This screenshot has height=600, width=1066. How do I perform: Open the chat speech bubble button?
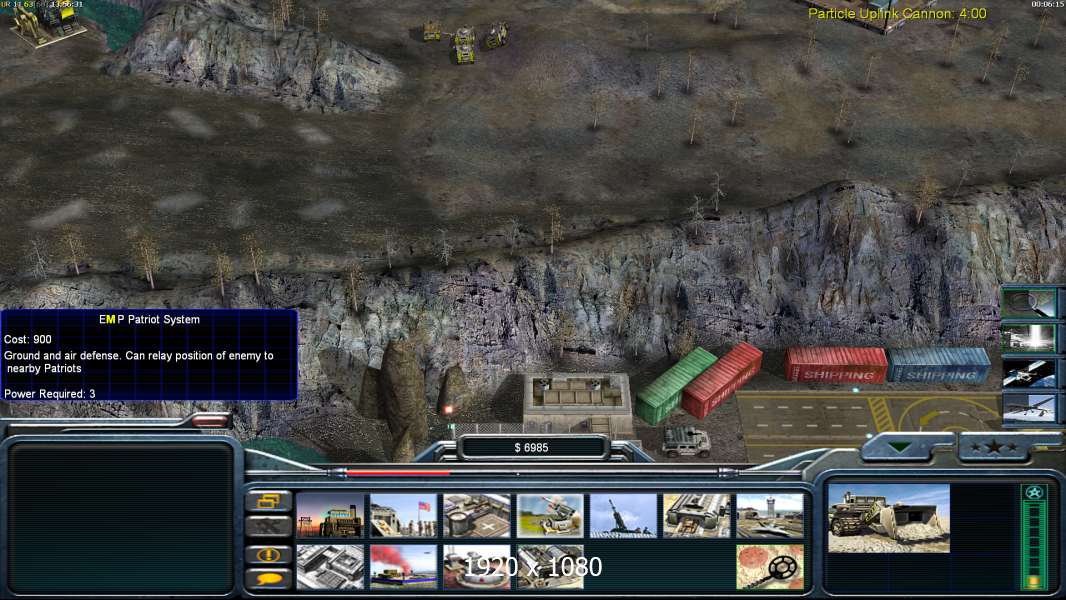(269, 579)
